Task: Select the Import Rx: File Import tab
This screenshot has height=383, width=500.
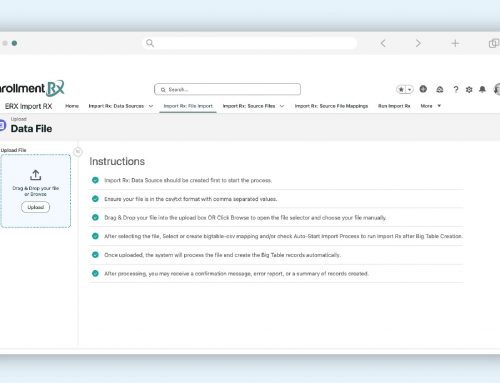Action: [x=188, y=106]
